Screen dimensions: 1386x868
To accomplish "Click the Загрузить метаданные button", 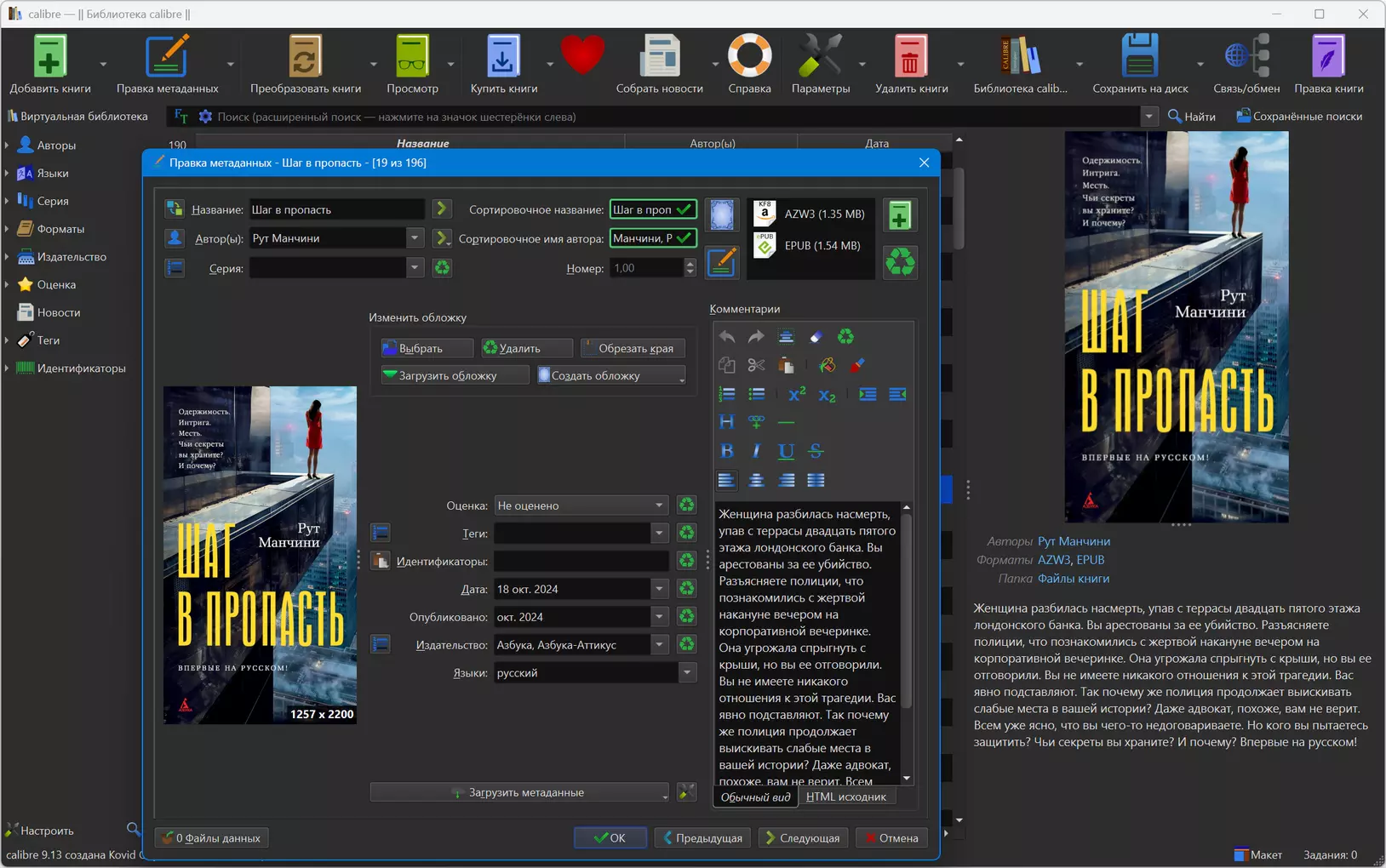I will click(520, 792).
